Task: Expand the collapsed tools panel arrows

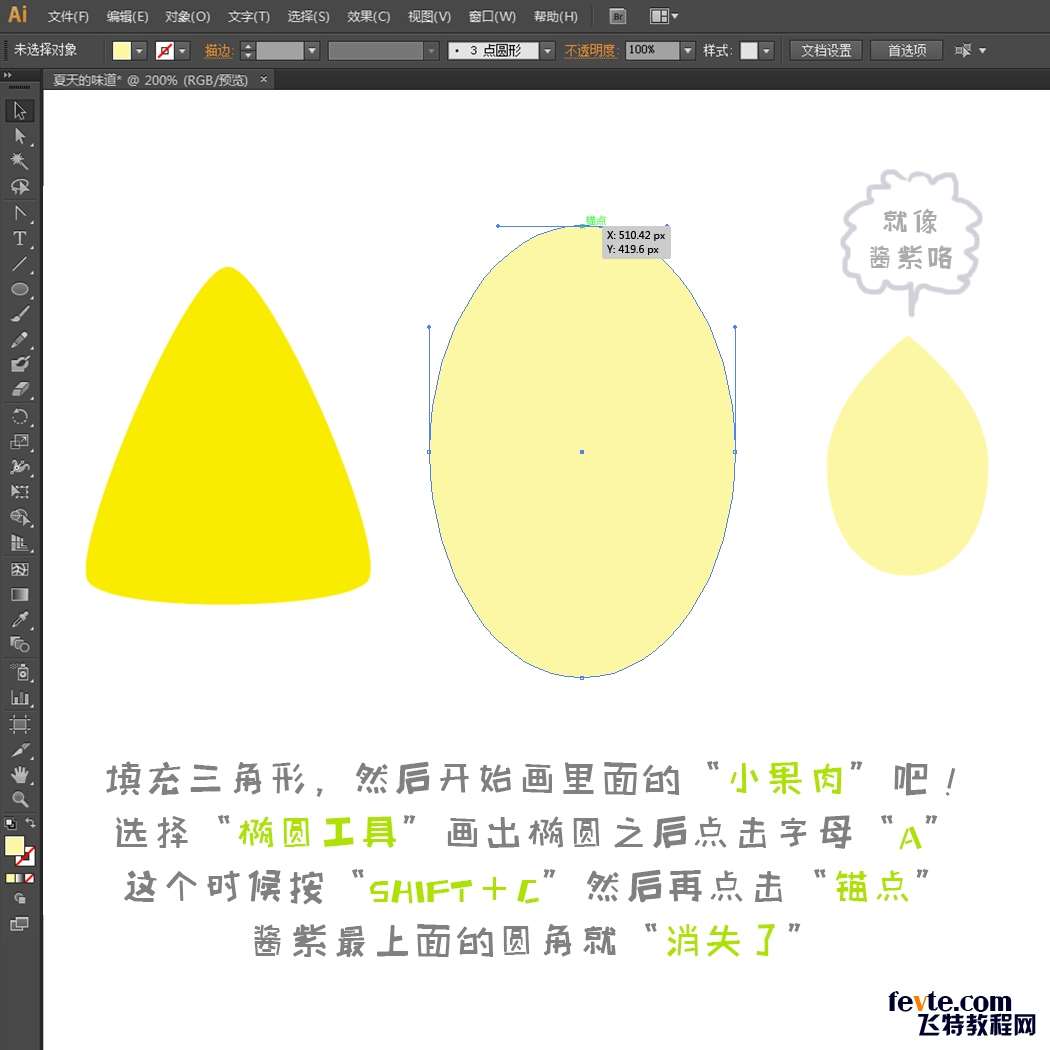Action: coord(7,75)
